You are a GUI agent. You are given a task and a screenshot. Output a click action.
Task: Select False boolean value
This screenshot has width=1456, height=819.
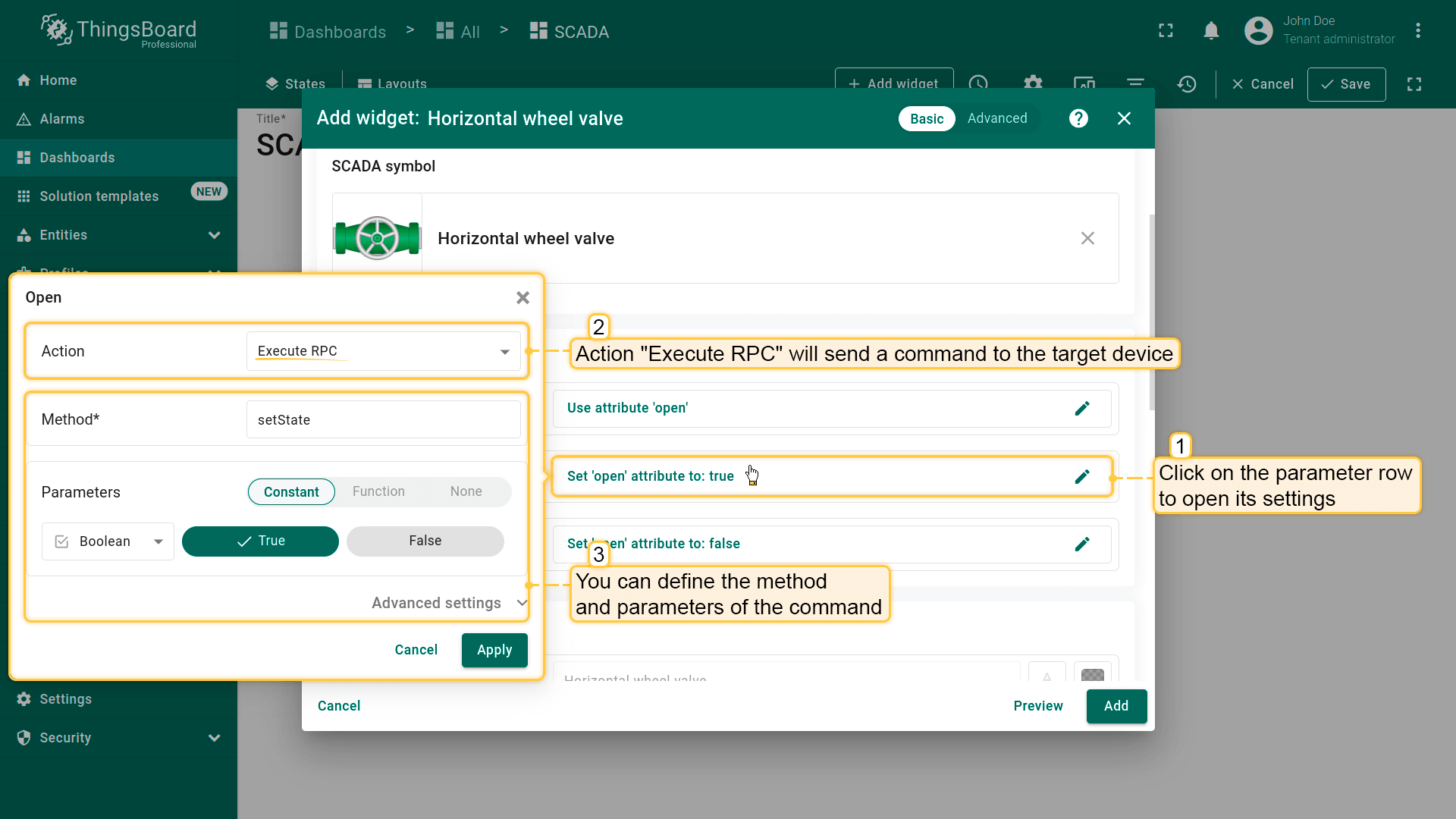coord(425,541)
